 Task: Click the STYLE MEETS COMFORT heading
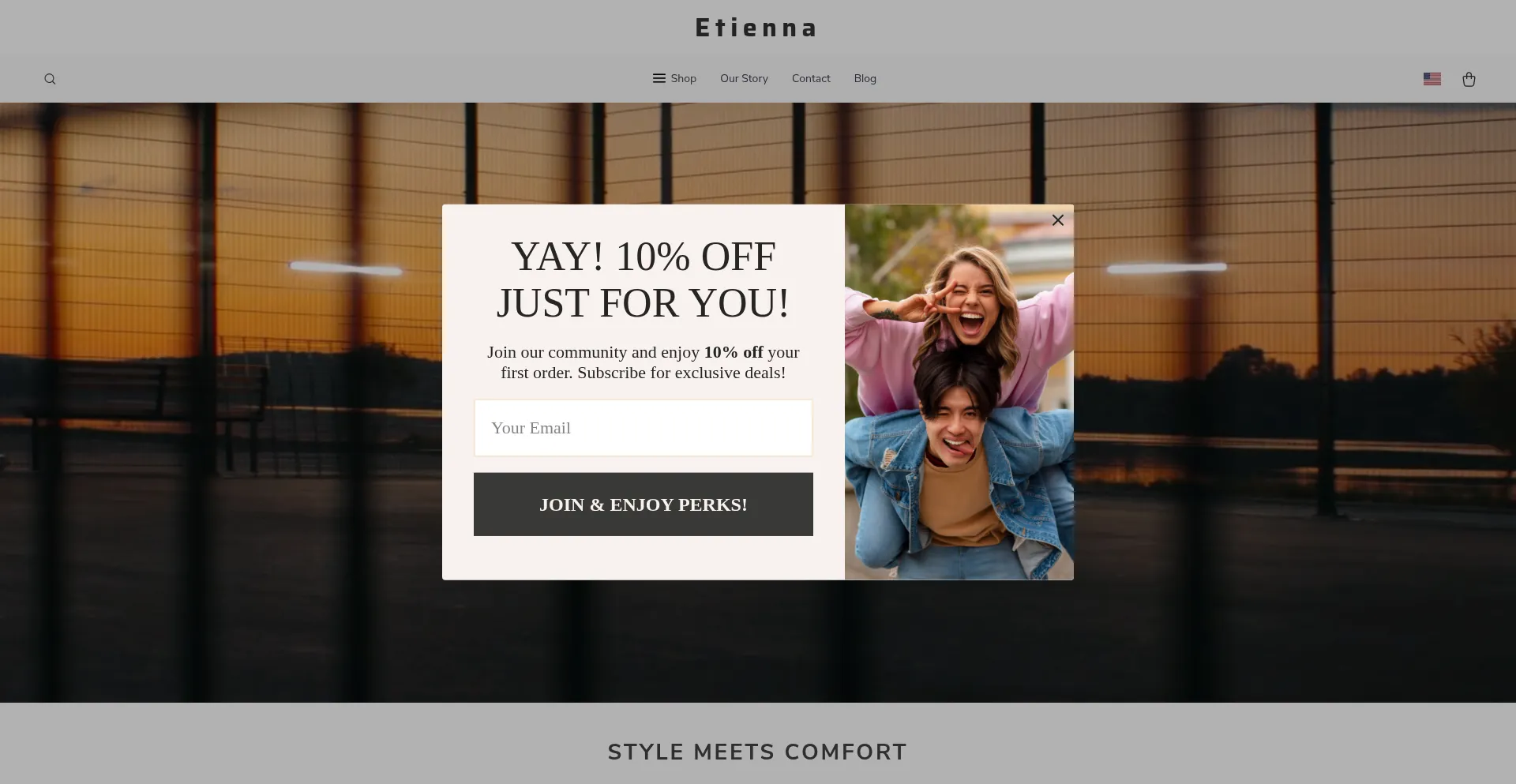(757, 752)
